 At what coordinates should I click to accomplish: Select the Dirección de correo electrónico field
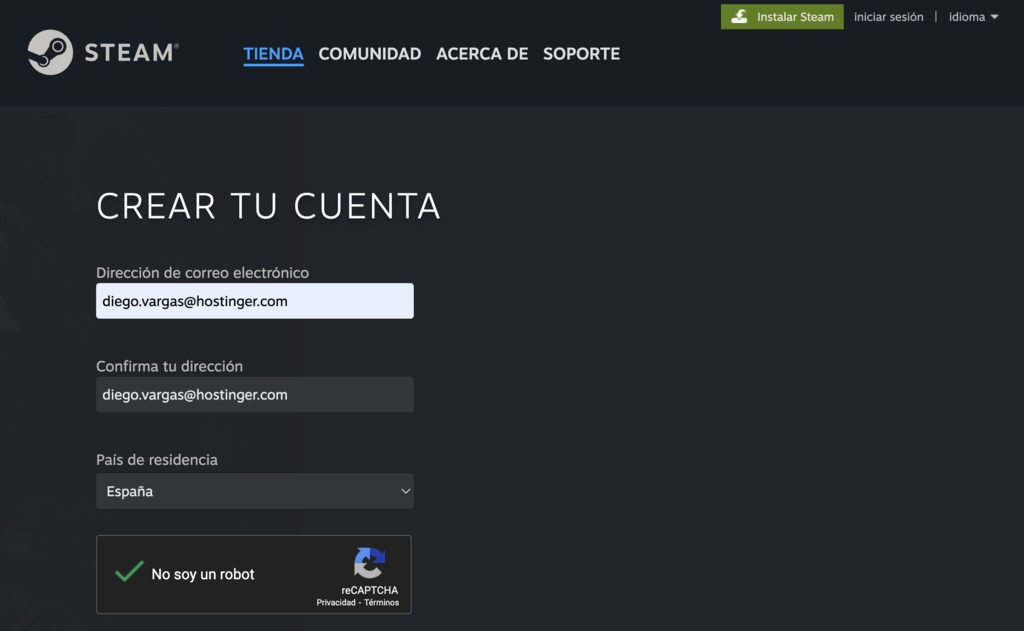(254, 300)
